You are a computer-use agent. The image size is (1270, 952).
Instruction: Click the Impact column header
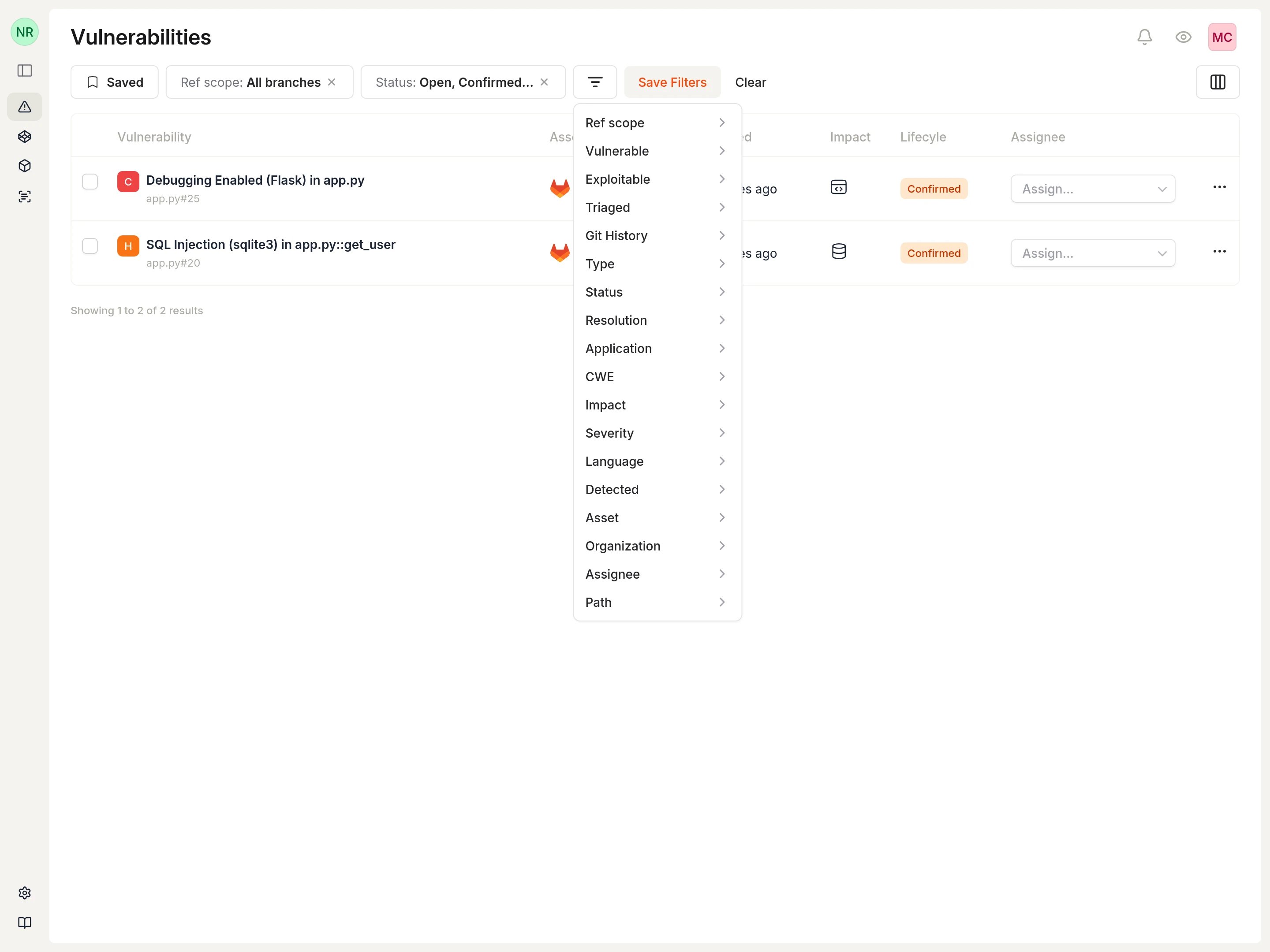click(x=850, y=137)
